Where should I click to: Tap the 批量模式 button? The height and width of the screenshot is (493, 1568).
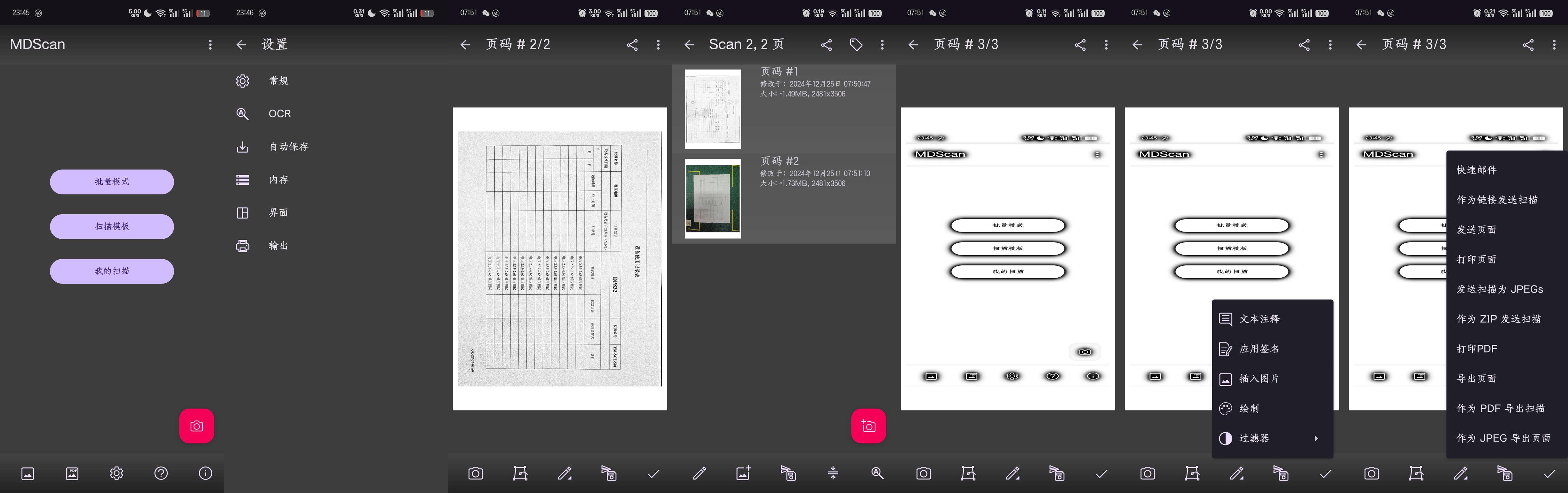click(x=112, y=182)
